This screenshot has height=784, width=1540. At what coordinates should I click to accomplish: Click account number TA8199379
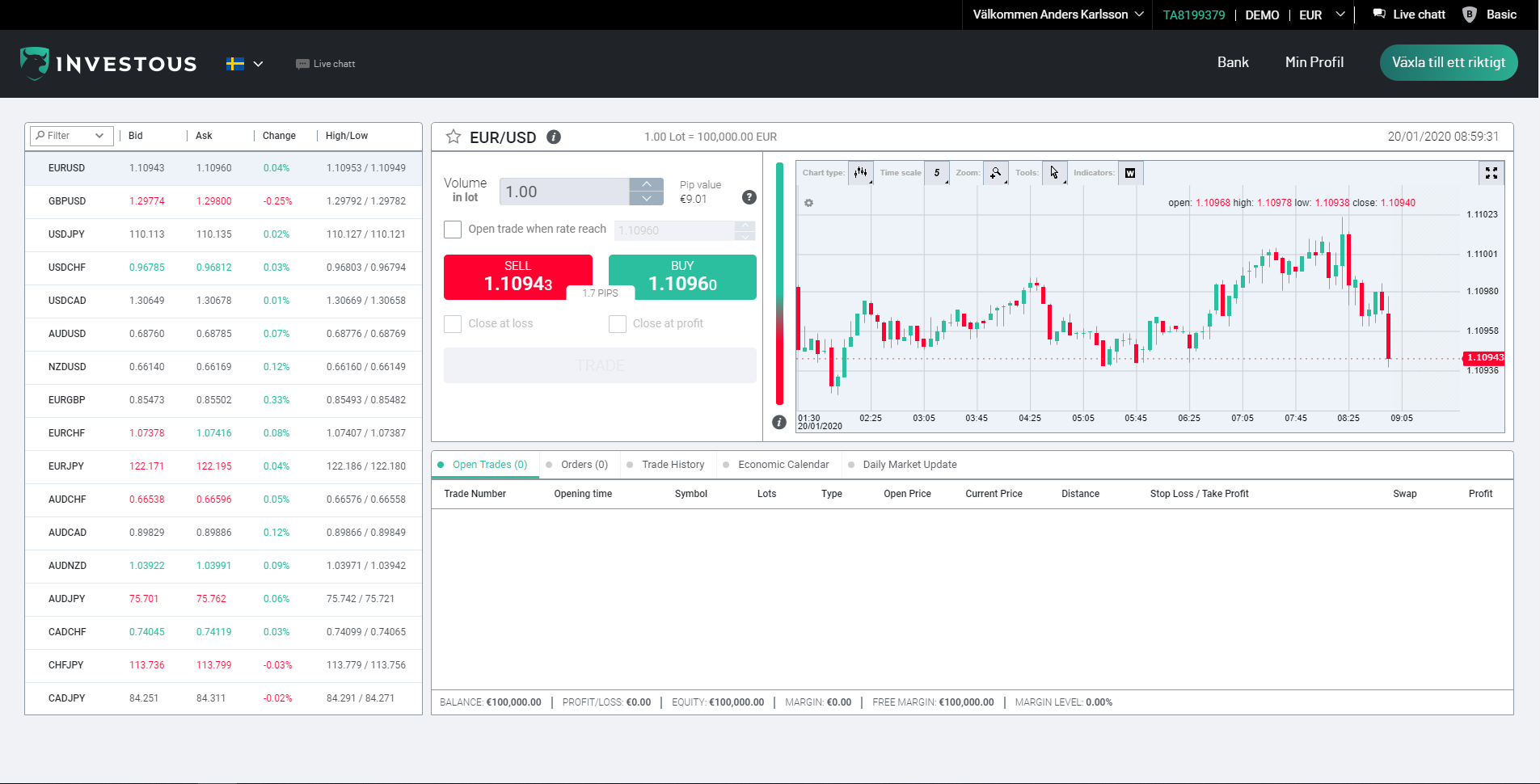click(1194, 15)
